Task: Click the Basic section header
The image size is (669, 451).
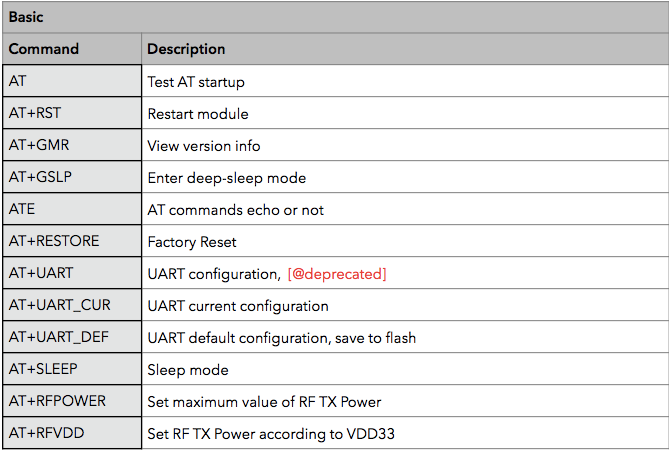Action: click(26, 17)
